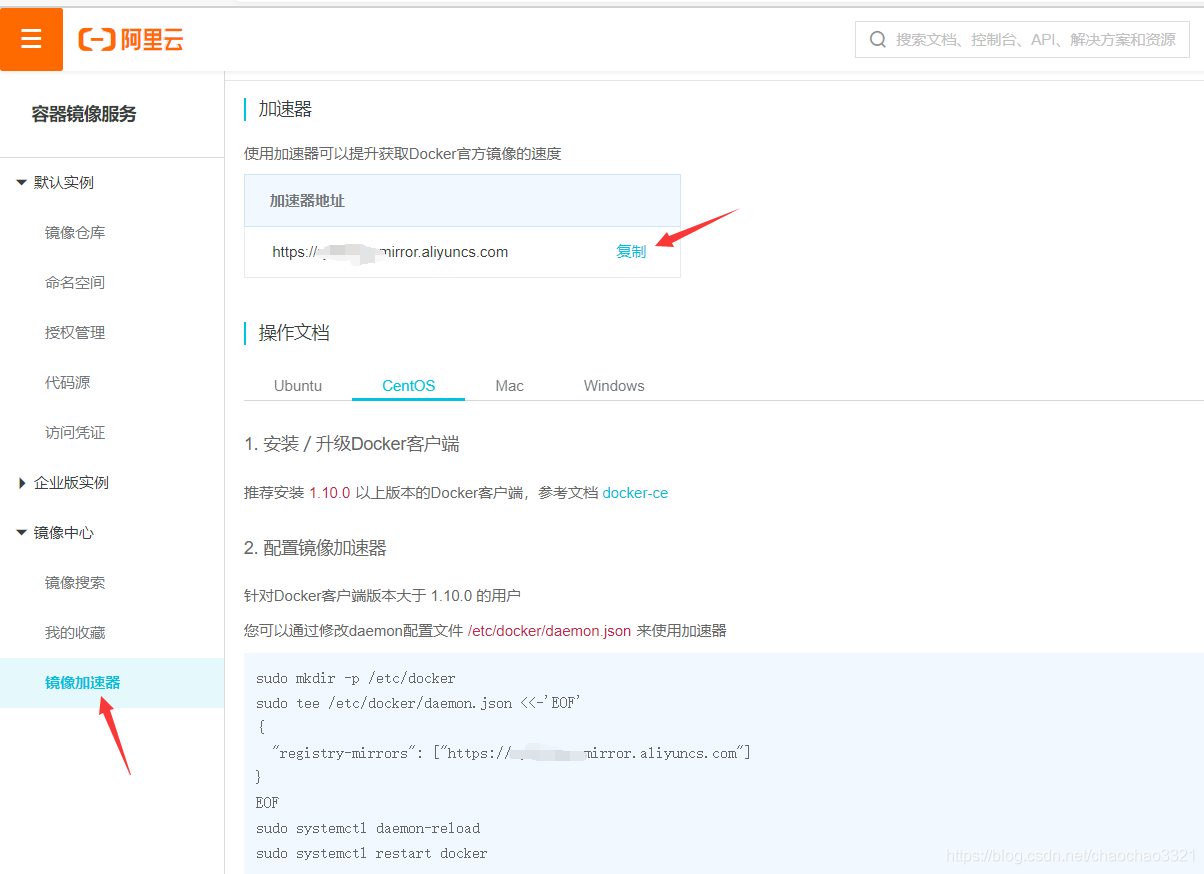Switch to the Mac tab

tap(509, 386)
